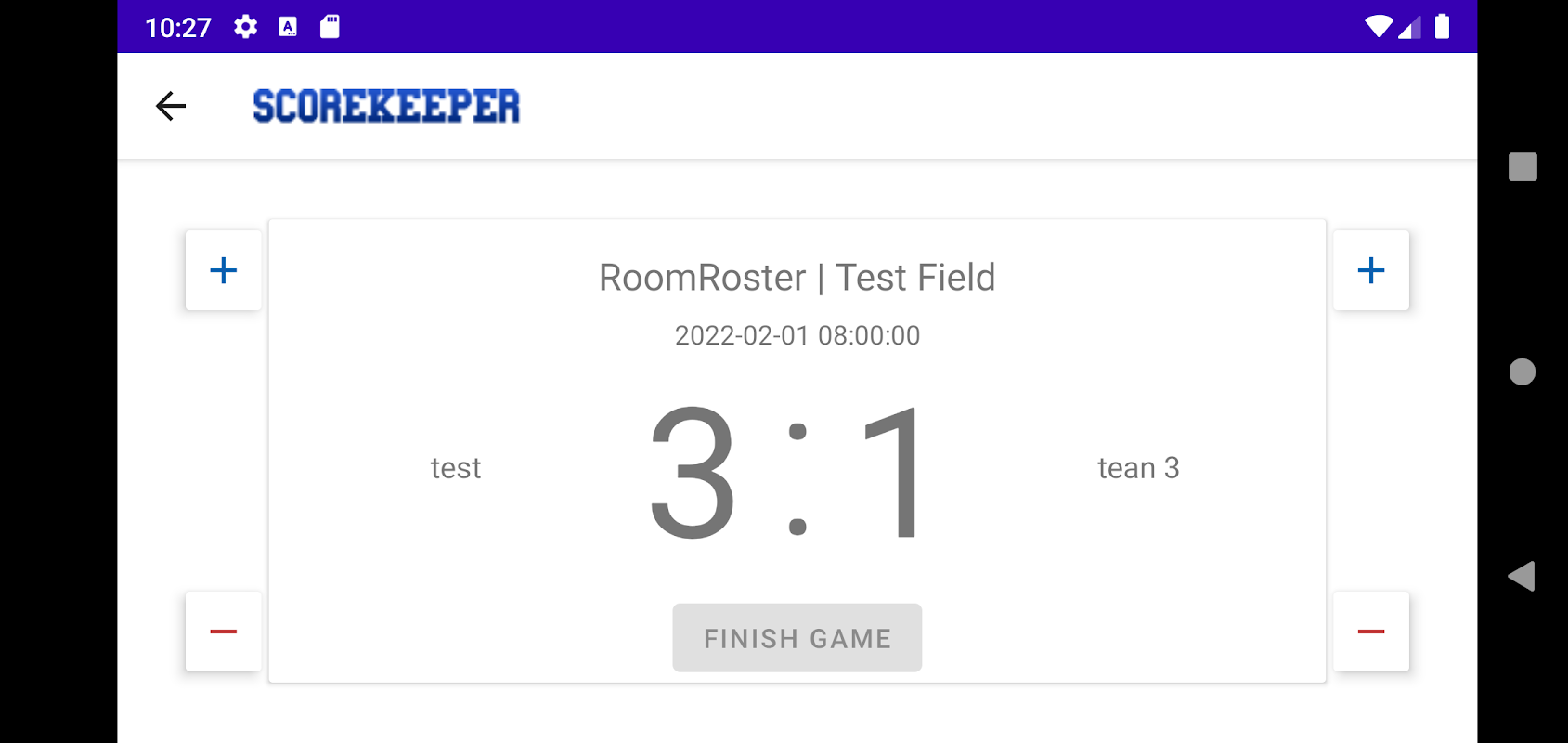This screenshot has height=743, width=1568.
Task: Tap the Wi-Fi signal icon
Action: (x=1380, y=27)
